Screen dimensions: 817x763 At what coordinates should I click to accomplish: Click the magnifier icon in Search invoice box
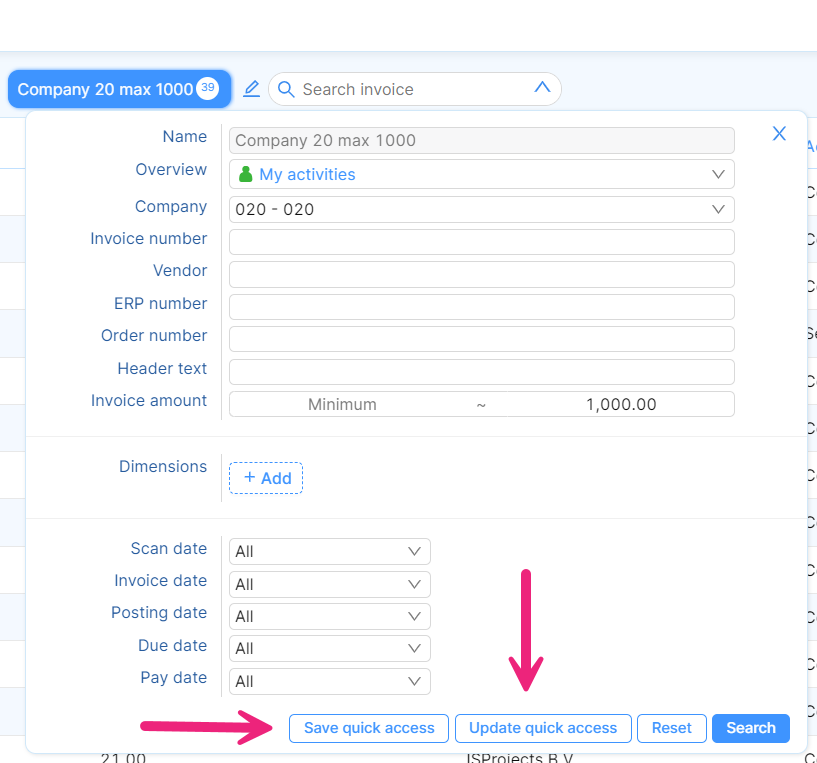click(286, 90)
